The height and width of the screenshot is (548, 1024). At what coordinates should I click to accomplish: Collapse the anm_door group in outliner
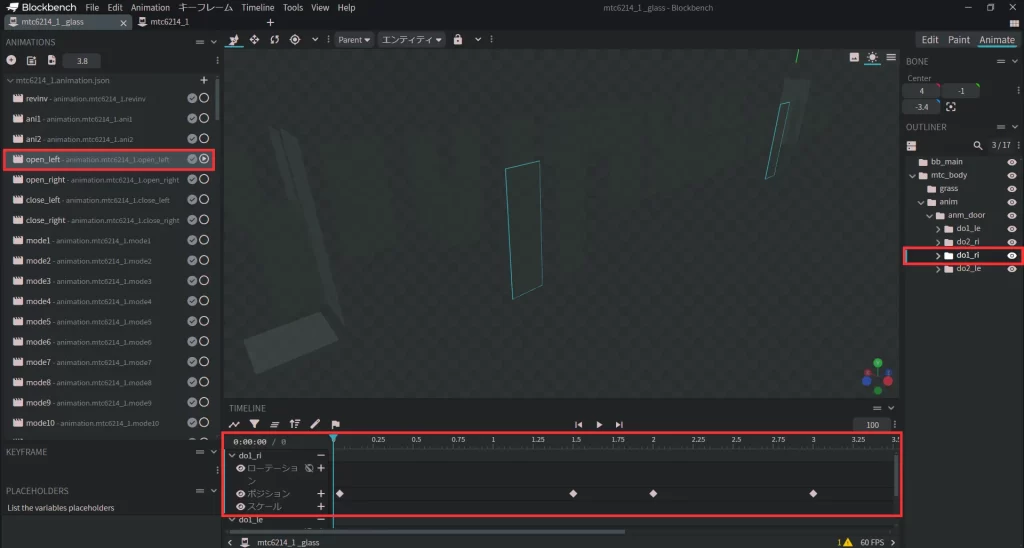pyautogui.click(x=927, y=215)
